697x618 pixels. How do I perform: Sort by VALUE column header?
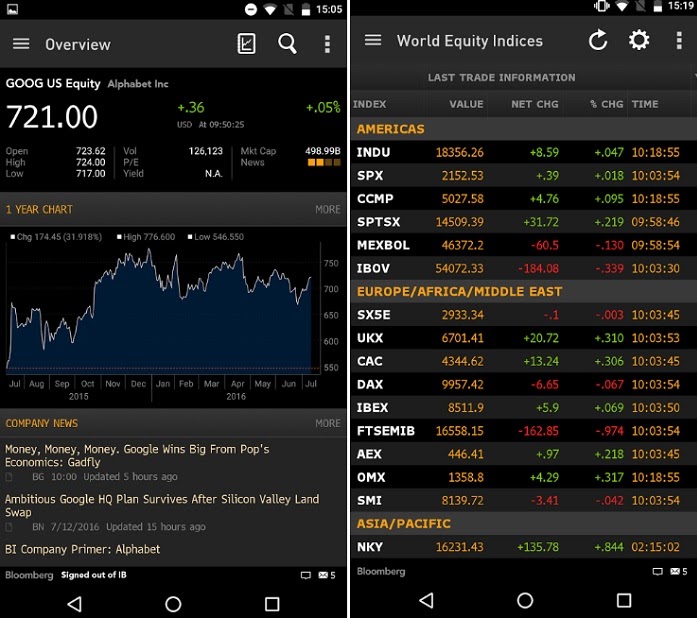tap(466, 104)
